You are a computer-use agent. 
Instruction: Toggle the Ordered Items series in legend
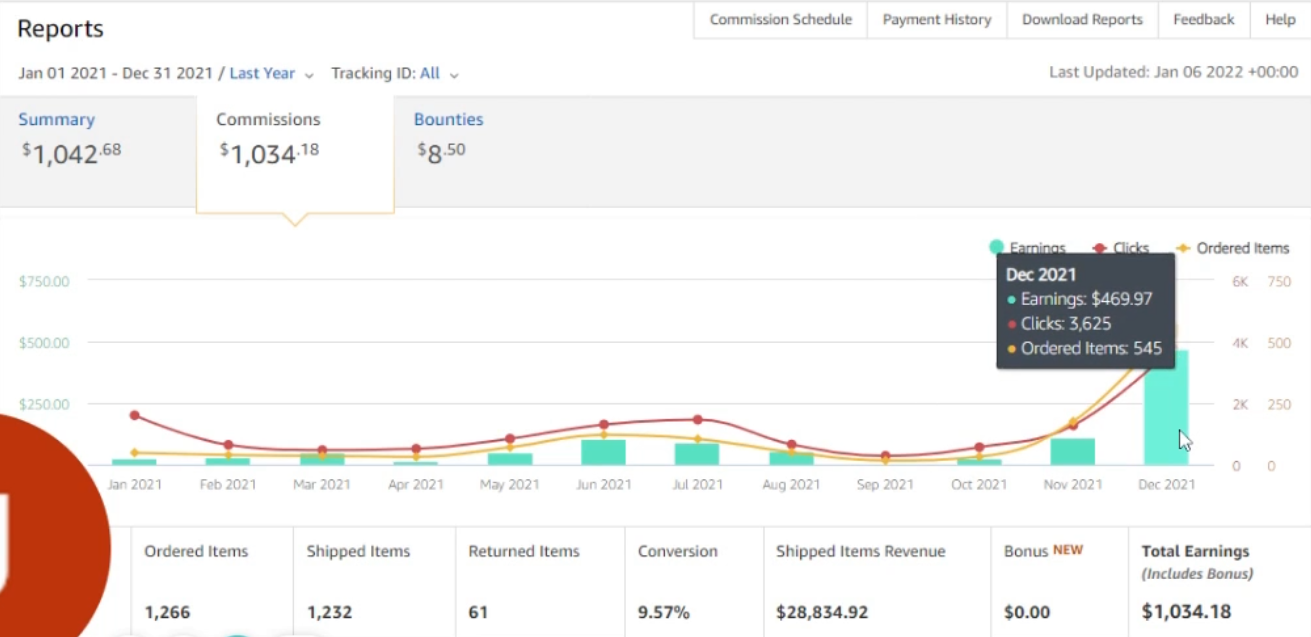pyautogui.click(x=1232, y=248)
